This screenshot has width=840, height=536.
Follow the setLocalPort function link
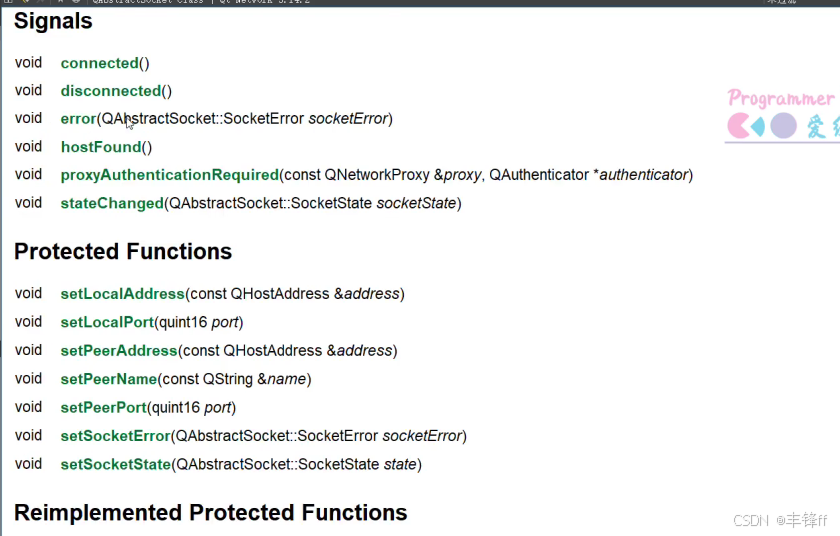pos(107,322)
